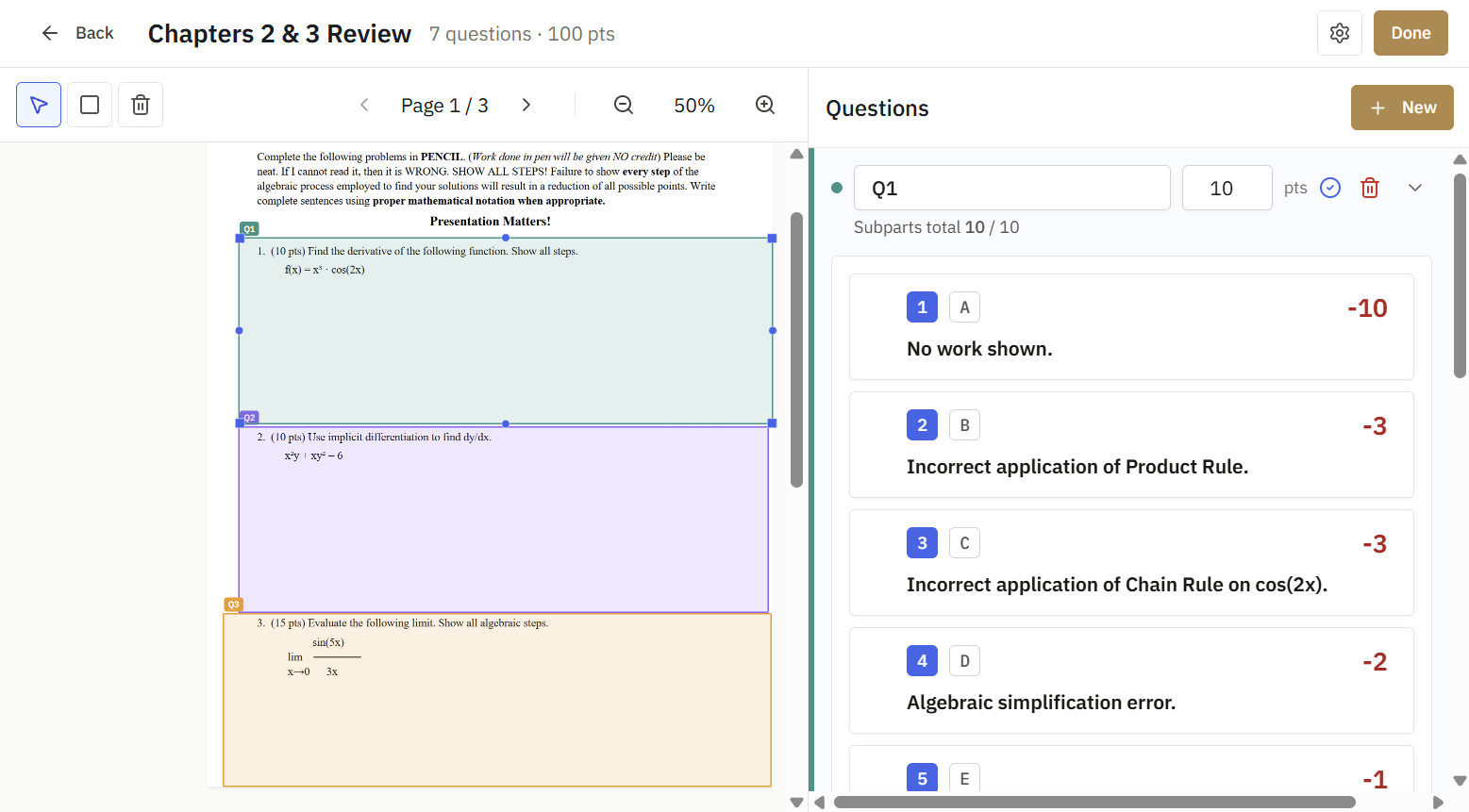Click the Back arrow icon
This screenshot has height=812, width=1469.
click(x=50, y=33)
